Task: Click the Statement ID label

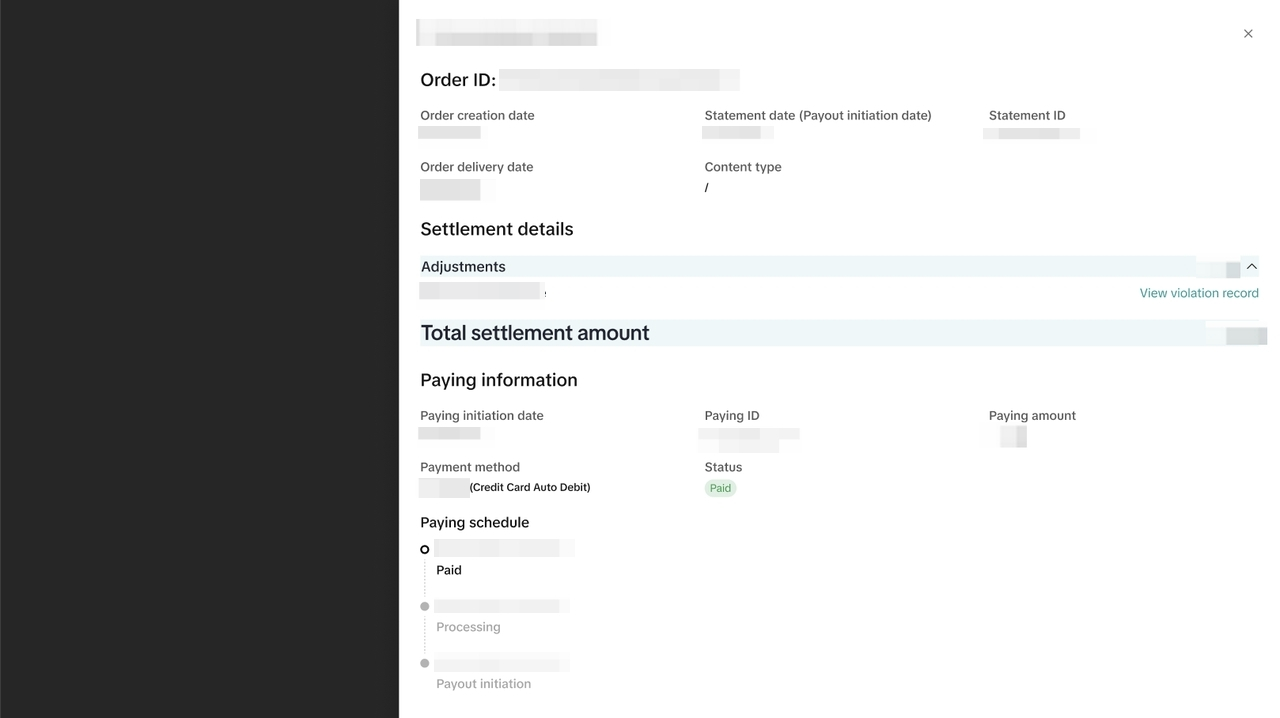Action: pyautogui.click(x=1026, y=116)
